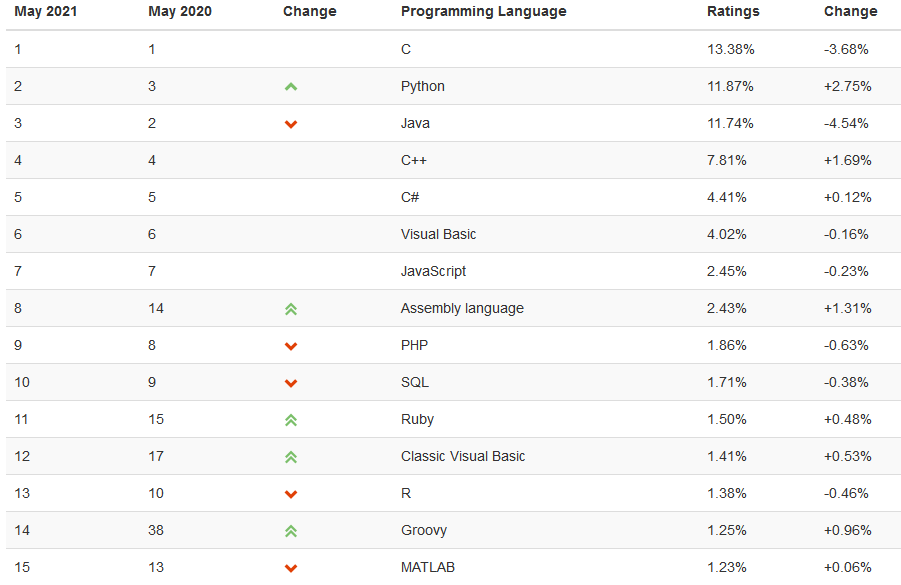Screen dimensions: 901x585
Task: Click the May 2021 column header
Action: [45, 11]
